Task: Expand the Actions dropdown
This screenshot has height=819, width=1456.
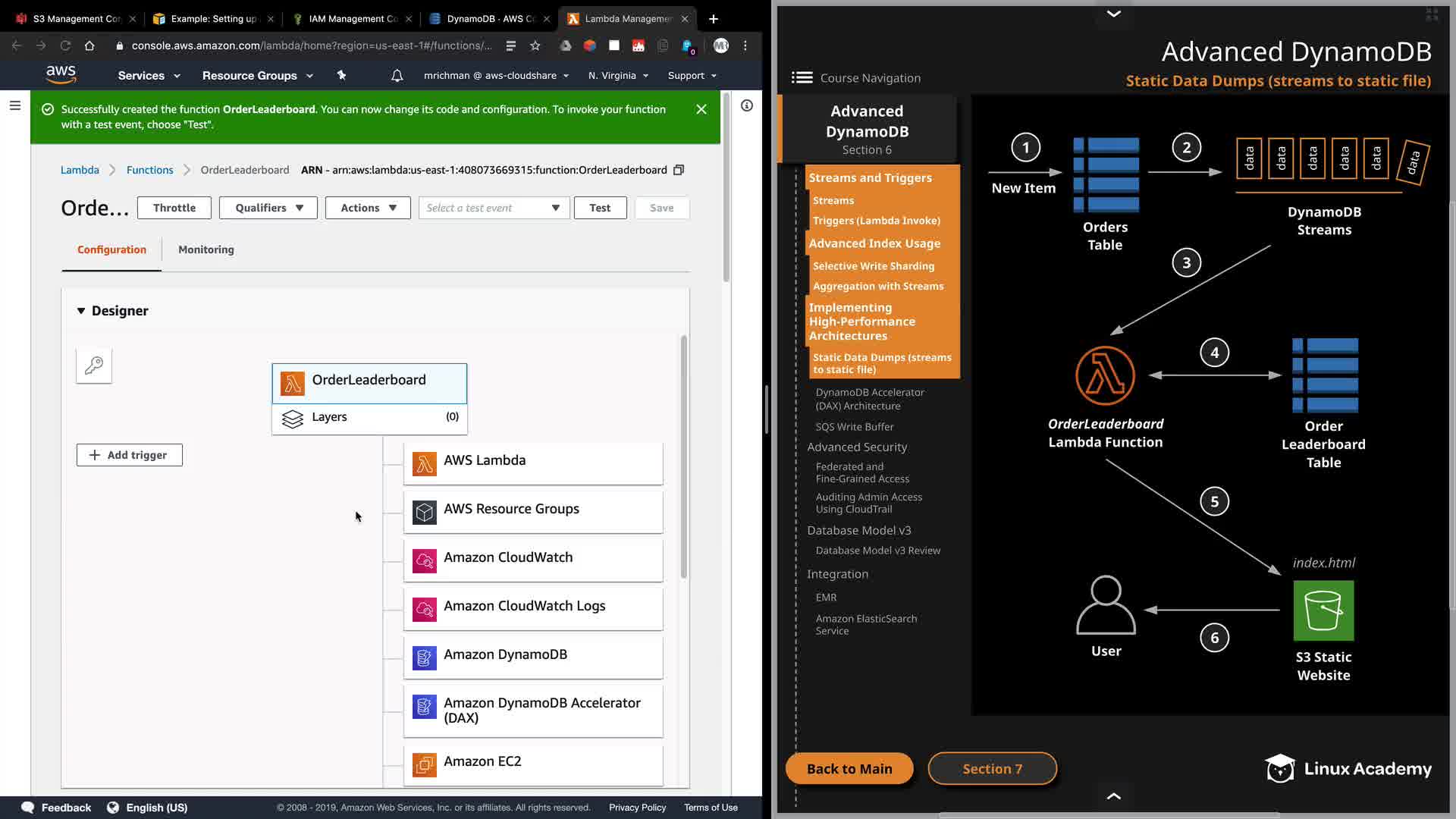Action: point(368,208)
